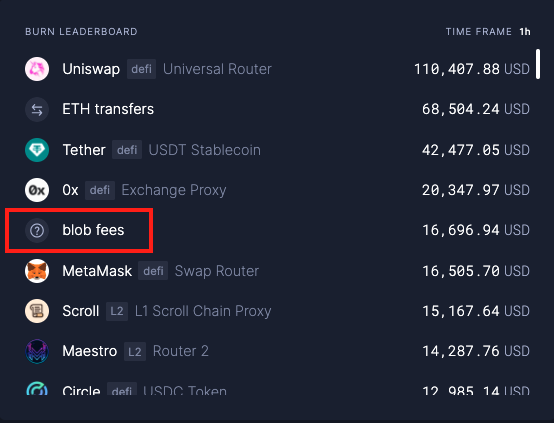Click the 0x logo icon
The height and width of the screenshot is (423, 554).
pos(37,190)
